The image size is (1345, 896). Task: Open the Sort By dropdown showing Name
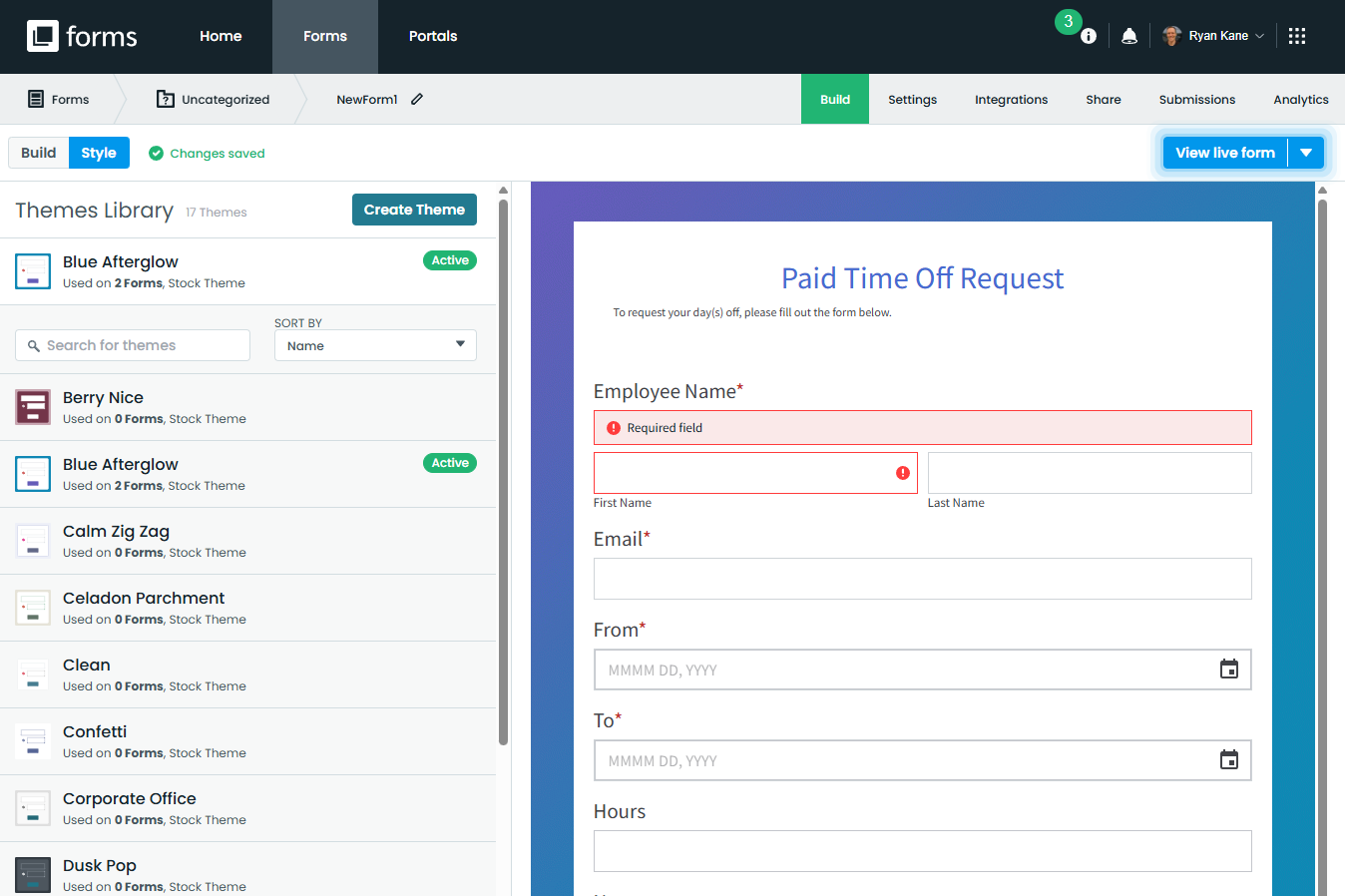pos(374,344)
